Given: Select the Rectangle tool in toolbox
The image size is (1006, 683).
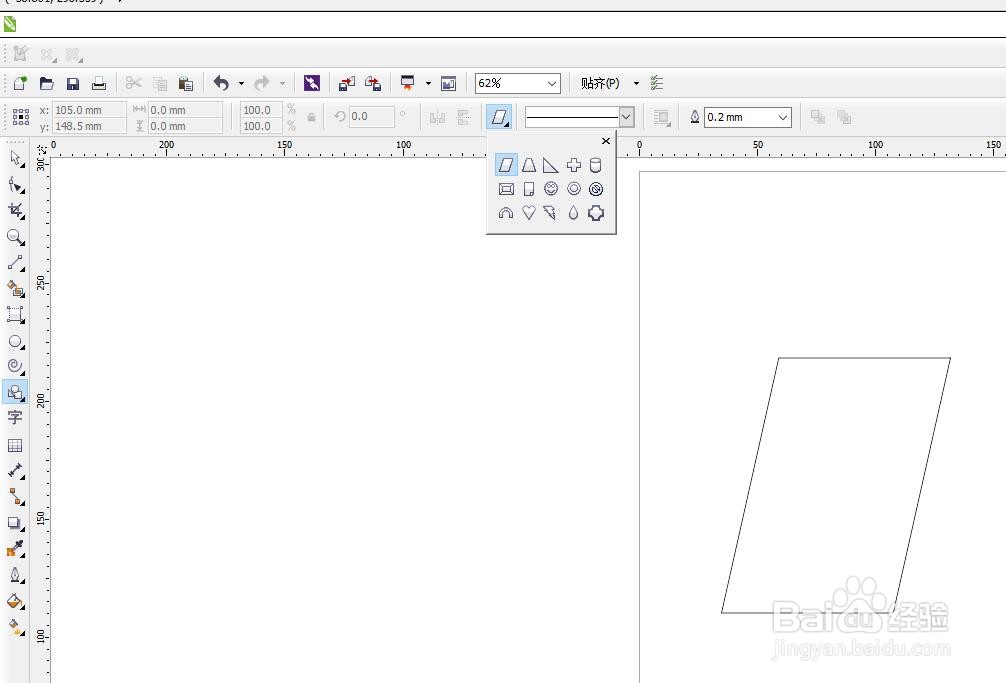Looking at the screenshot, I should pyautogui.click(x=15, y=314).
